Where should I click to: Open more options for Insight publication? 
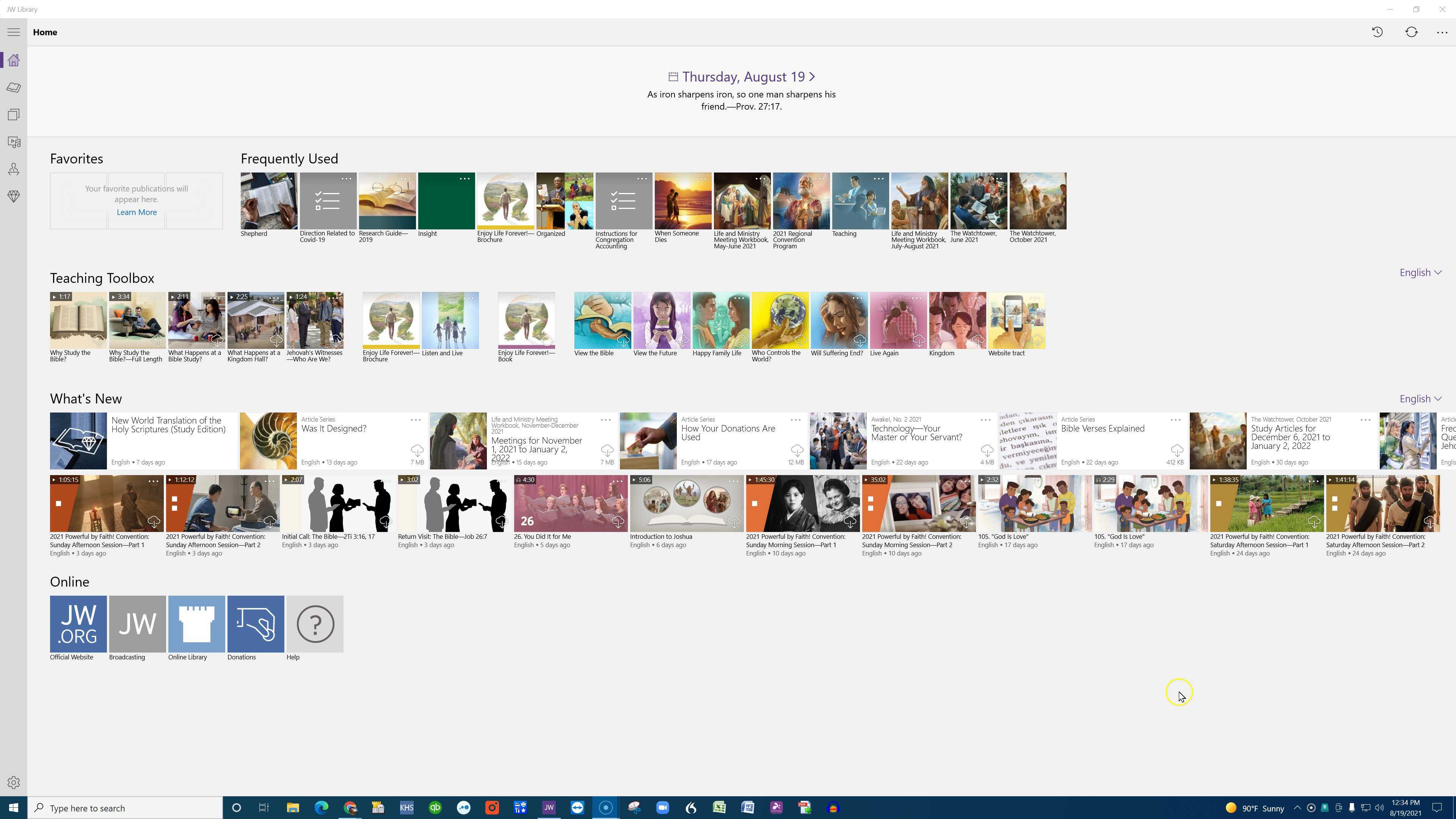click(x=464, y=179)
